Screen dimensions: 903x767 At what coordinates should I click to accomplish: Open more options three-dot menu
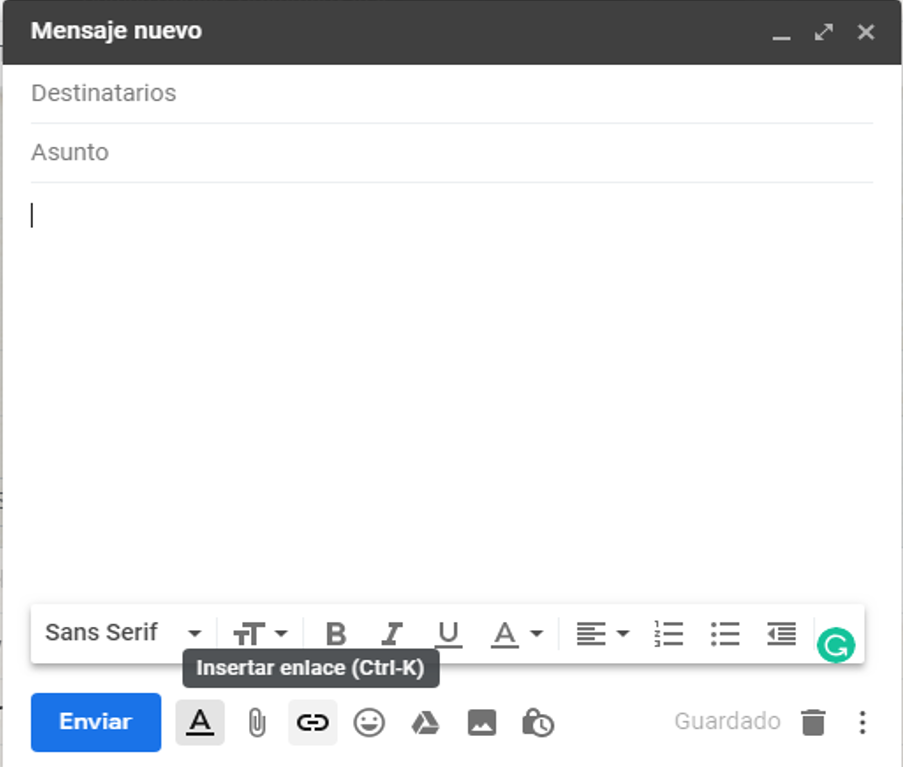862,722
